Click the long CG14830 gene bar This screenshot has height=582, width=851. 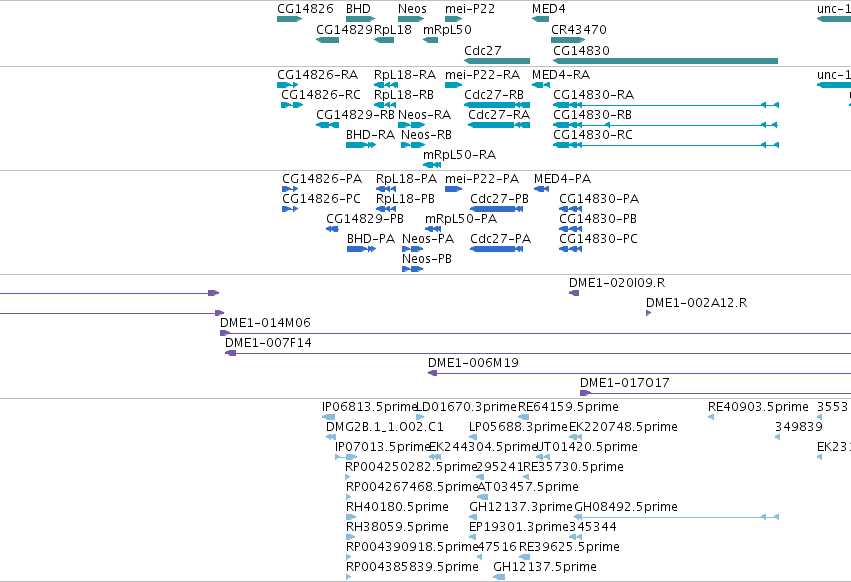[665, 61]
